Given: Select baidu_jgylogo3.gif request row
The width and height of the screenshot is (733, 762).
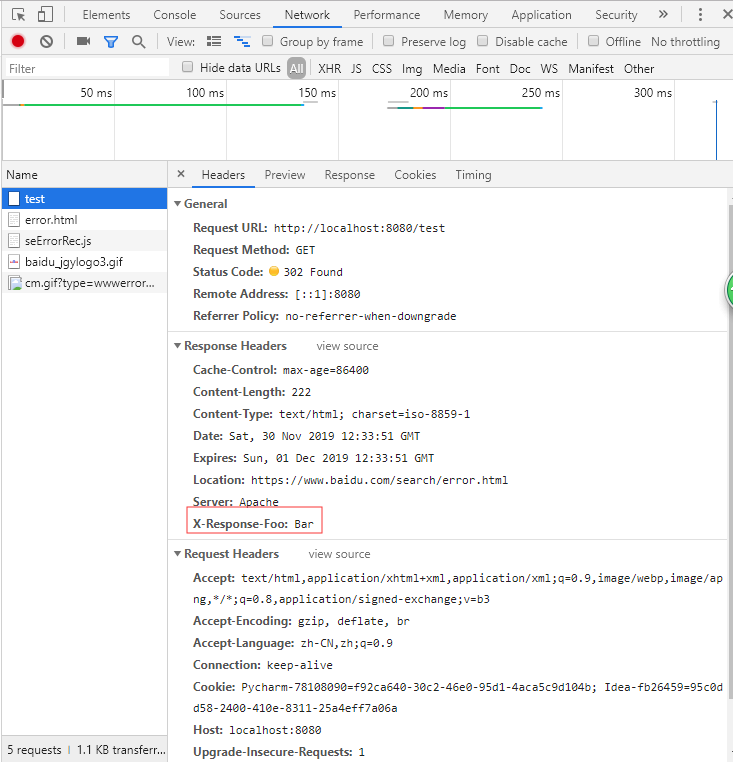Looking at the screenshot, I should click(x=85, y=262).
